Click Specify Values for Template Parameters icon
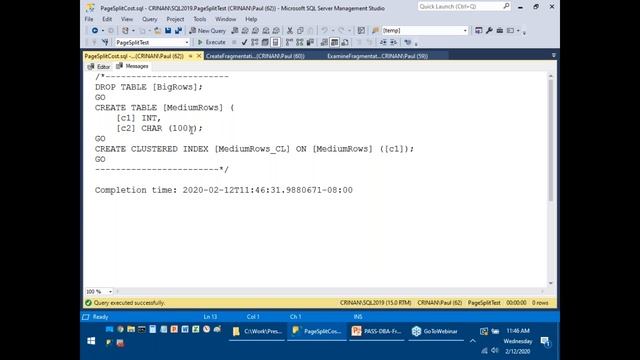The width and height of the screenshot is (640, 360). tap(407, 42)
